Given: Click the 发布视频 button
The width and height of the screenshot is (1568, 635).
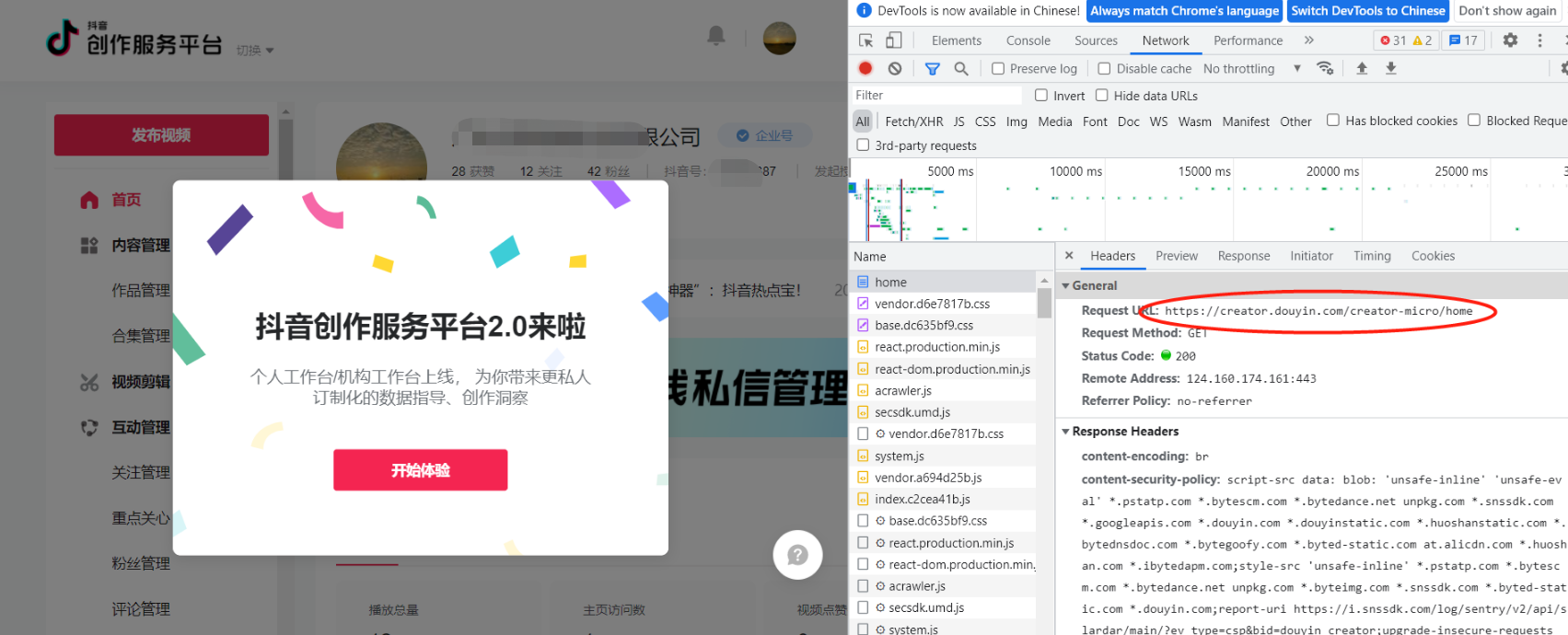Looking at the screenshot, I should tap(161, 135).
